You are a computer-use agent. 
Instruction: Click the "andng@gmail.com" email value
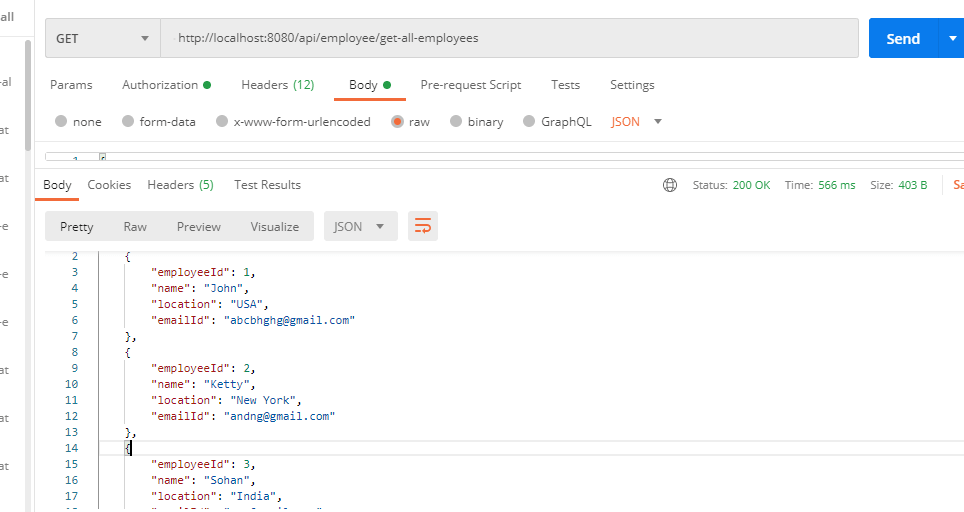pos(279,416)
